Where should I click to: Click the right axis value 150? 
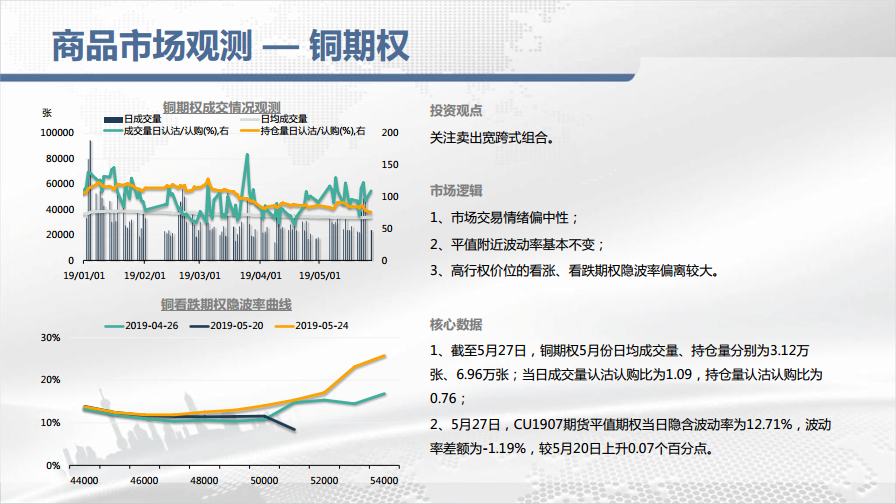(x=390, y=165)
